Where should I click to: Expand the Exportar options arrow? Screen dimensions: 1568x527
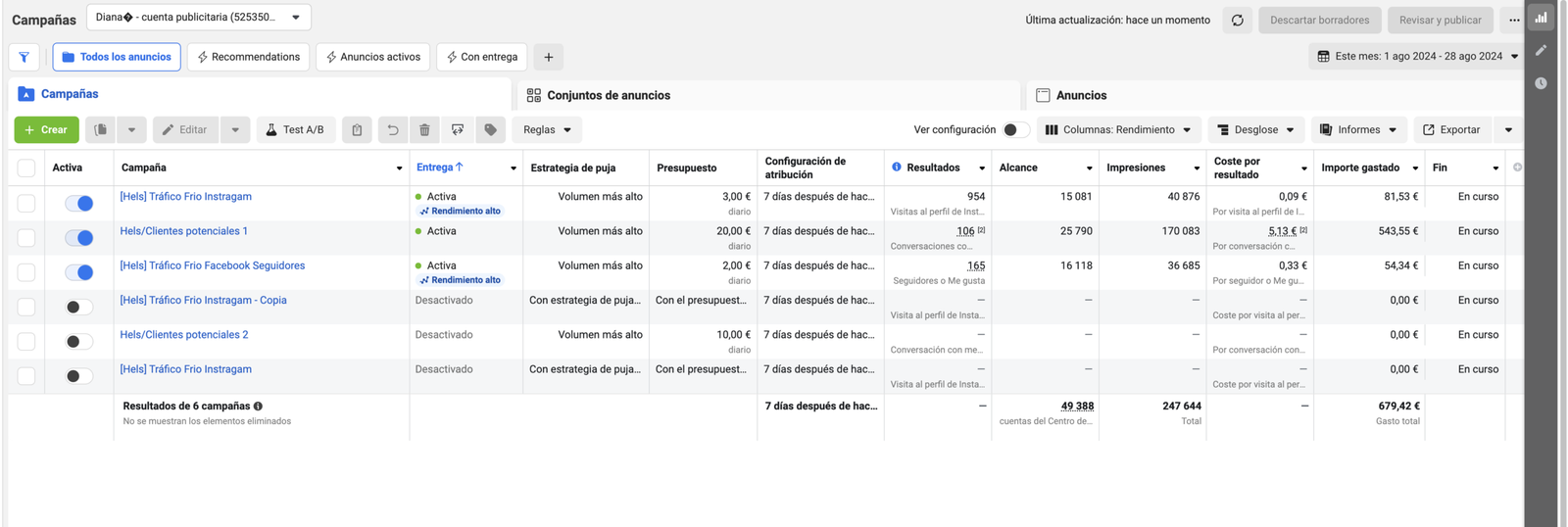1508,129
